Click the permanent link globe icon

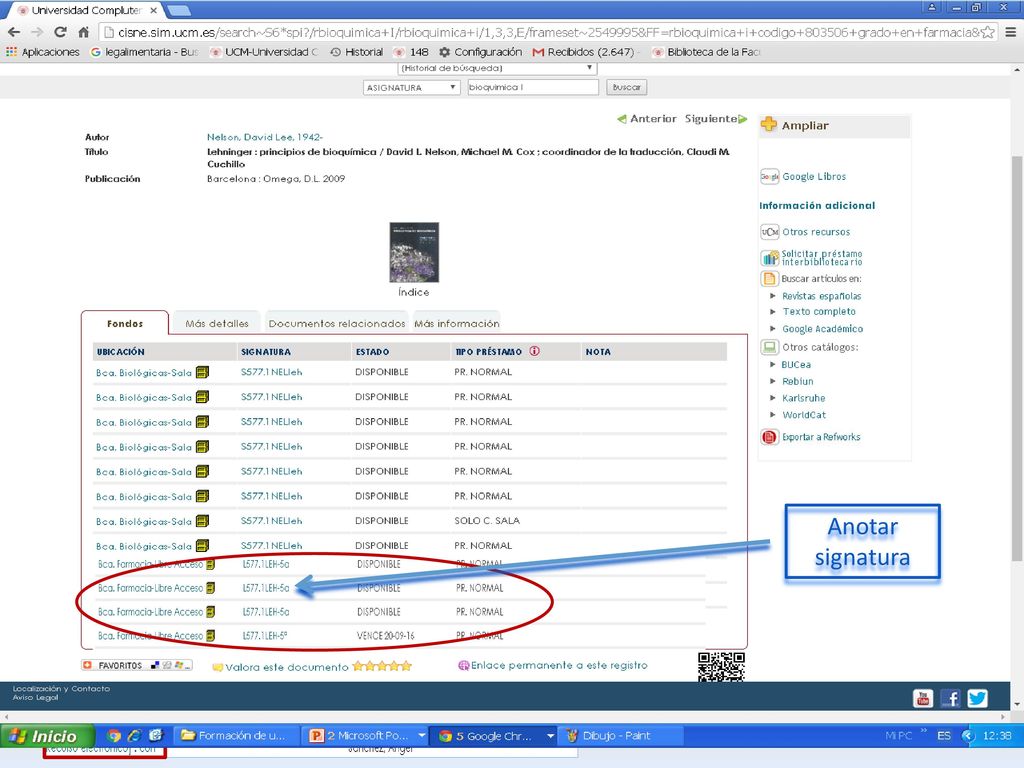(x=464, y=665)
